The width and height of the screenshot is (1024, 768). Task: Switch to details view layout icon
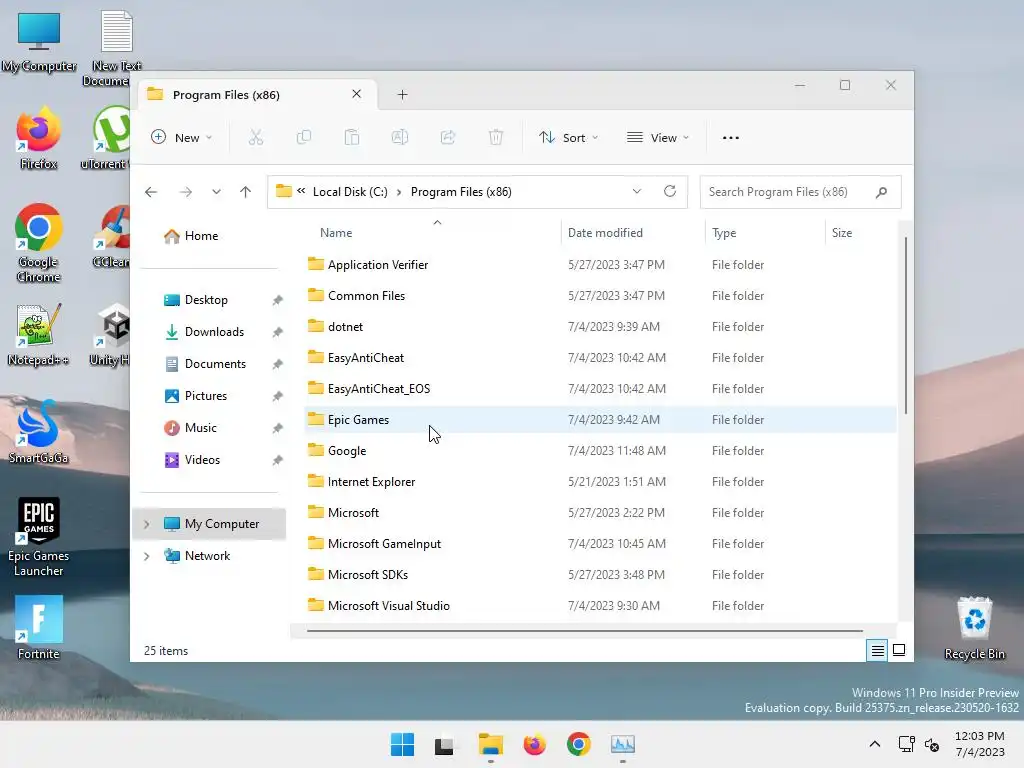click(x=877, y=650)
